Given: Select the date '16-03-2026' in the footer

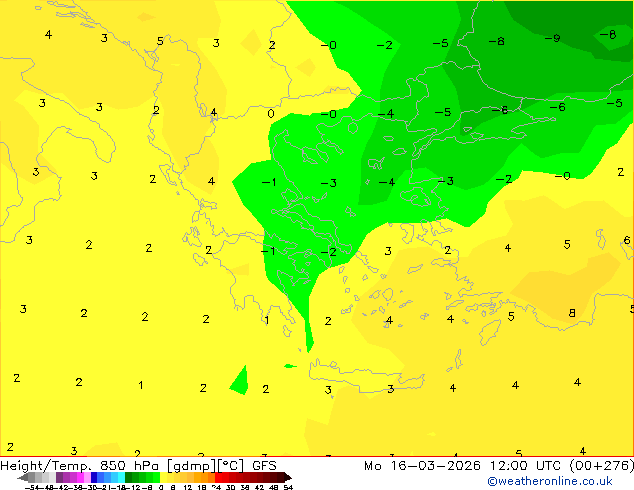Looking at the screenshot, I should (435, 466).
